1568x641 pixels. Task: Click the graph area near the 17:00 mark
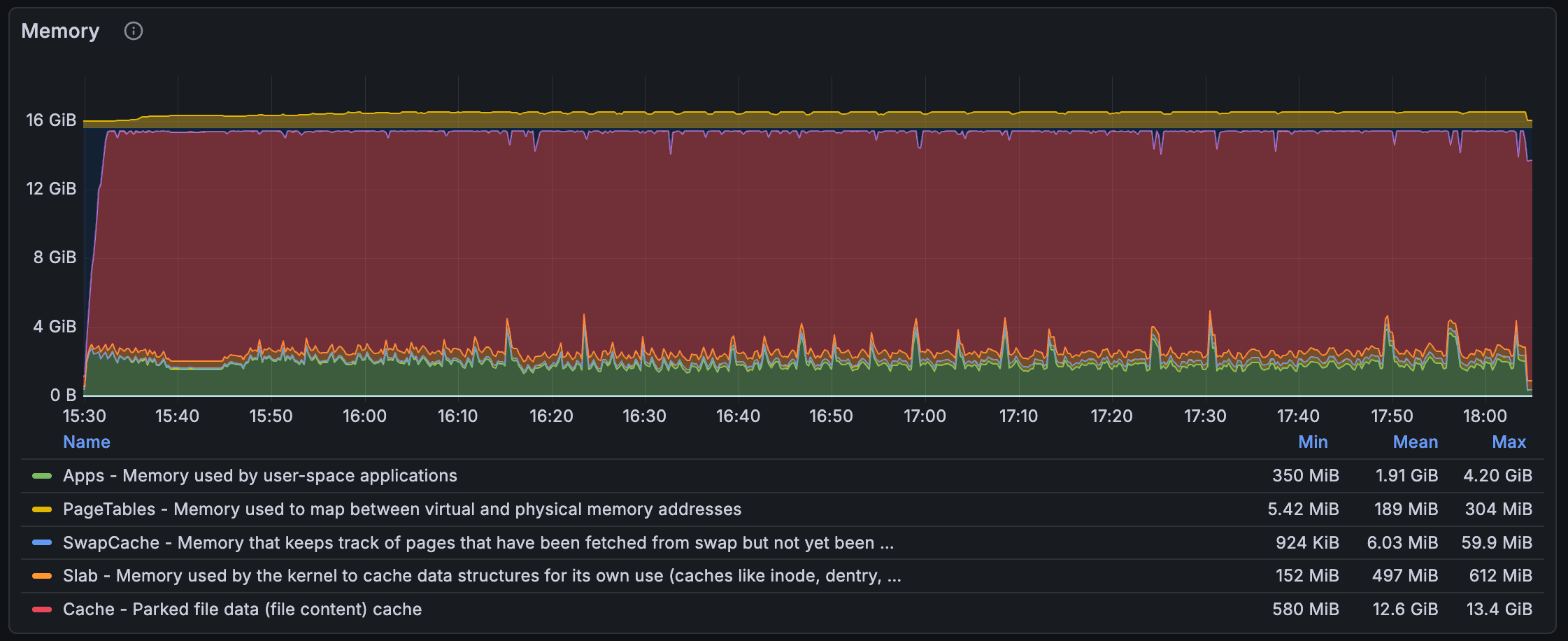[x=925, y=245]
